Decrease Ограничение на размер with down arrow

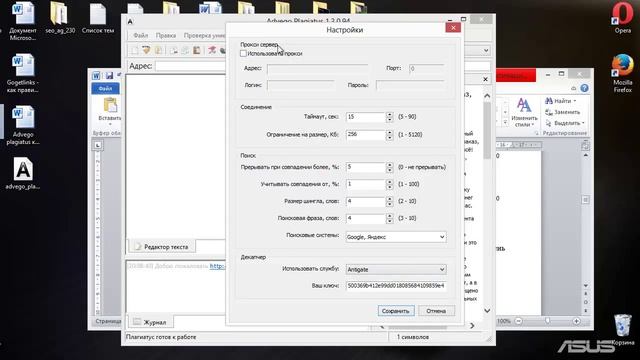[x=389, y=138]
